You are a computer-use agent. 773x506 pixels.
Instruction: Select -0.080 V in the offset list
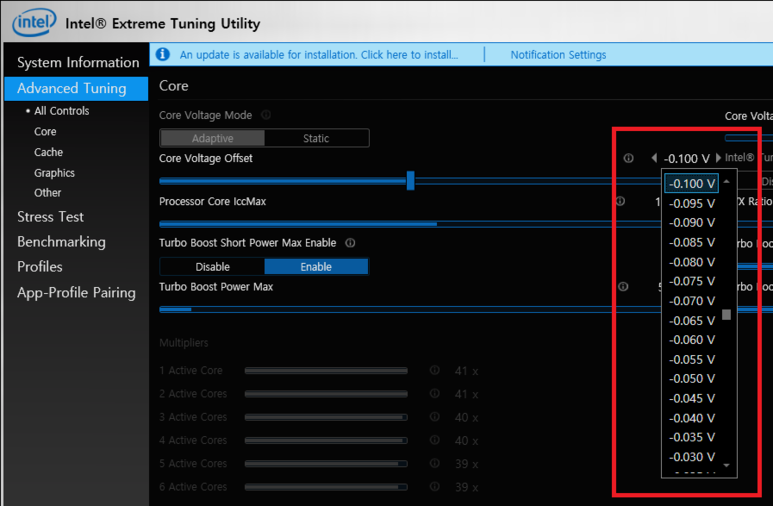692,262
